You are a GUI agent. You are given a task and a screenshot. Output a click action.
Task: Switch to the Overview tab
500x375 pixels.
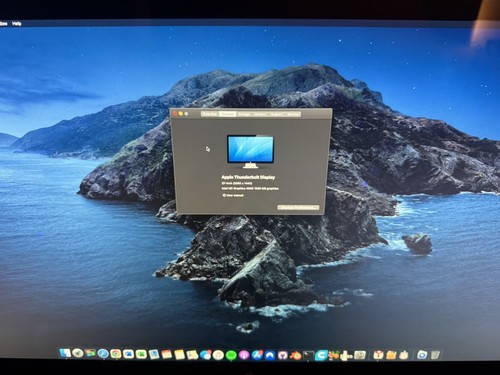point(210,114)
